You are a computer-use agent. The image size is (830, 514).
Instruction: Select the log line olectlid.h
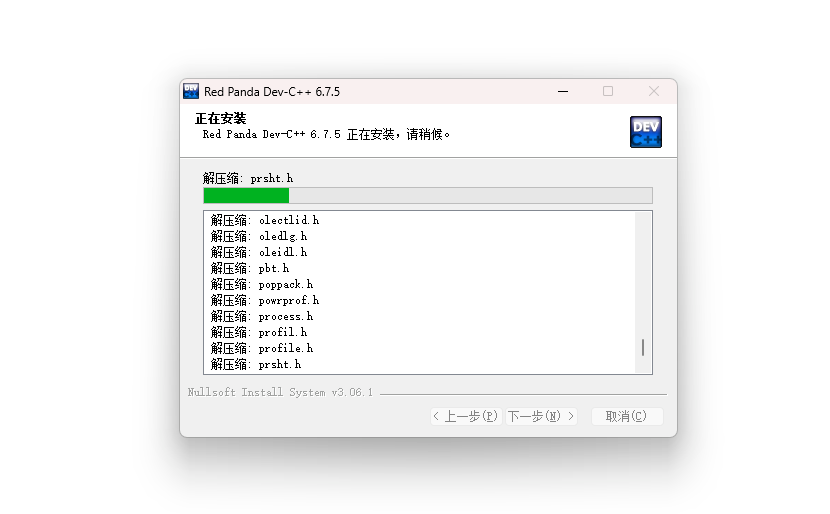pos(265,220)
